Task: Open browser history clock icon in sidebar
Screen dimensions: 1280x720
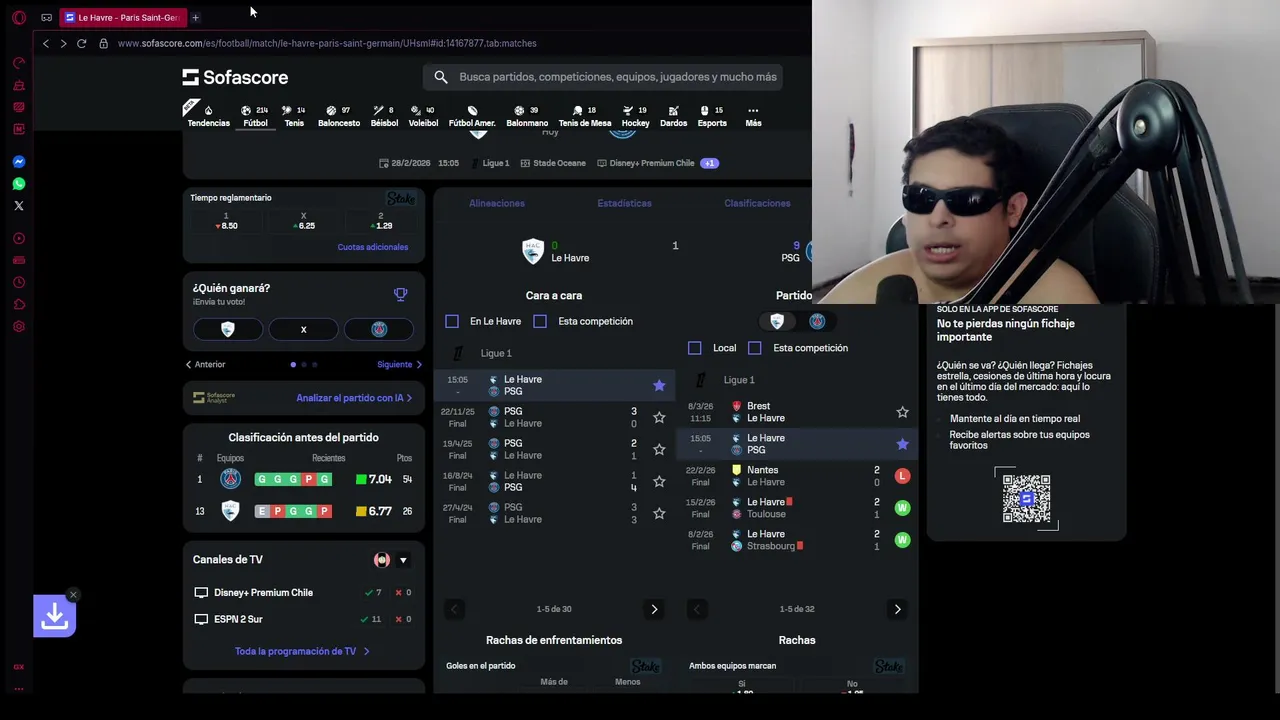Action: tap(18, 282)
